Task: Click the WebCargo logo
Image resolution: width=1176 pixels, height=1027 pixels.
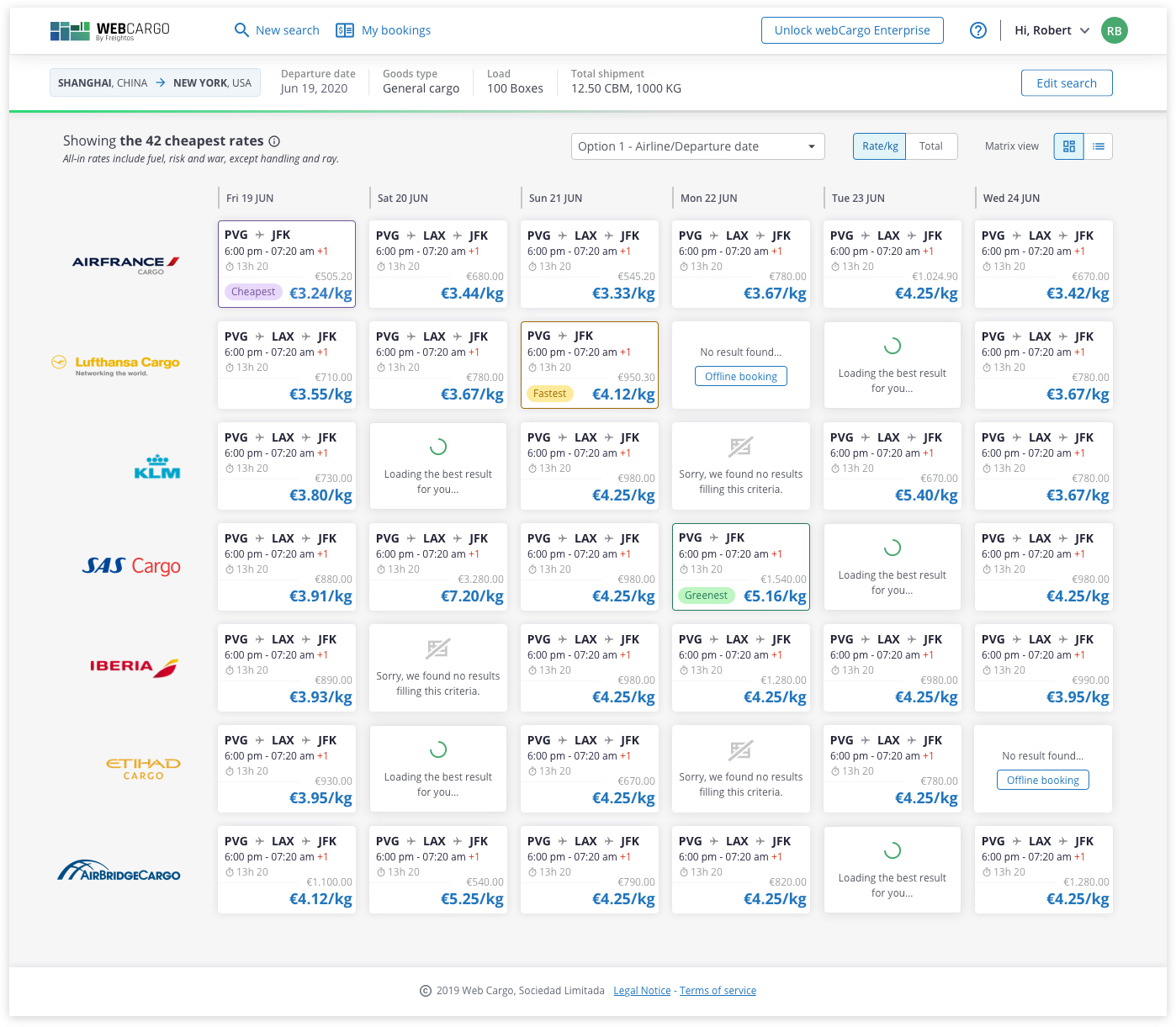Action: 110,31
